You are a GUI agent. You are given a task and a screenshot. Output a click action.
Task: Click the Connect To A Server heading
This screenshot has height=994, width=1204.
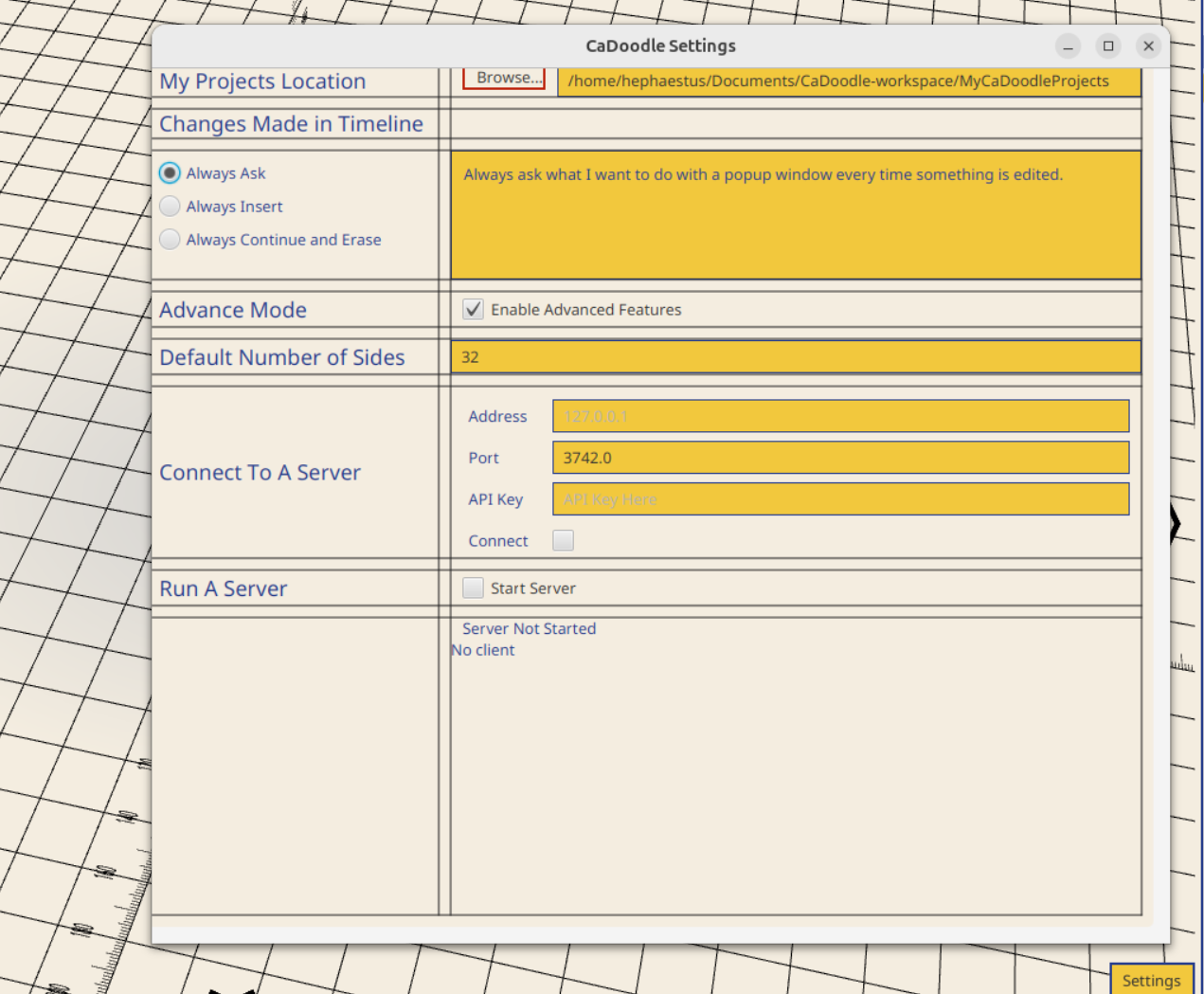tap(260, 472)
